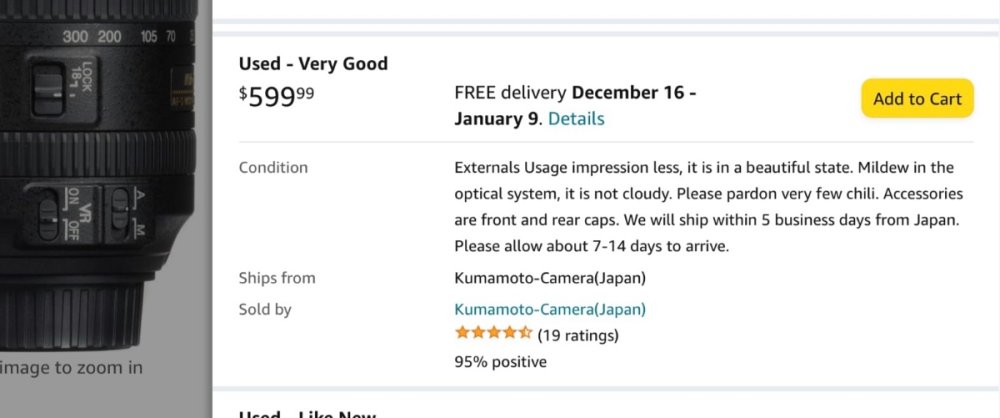Click the Ships from label
Image resolution: width=1000 pixels, height=418 pixels.
tap(277, 278)
